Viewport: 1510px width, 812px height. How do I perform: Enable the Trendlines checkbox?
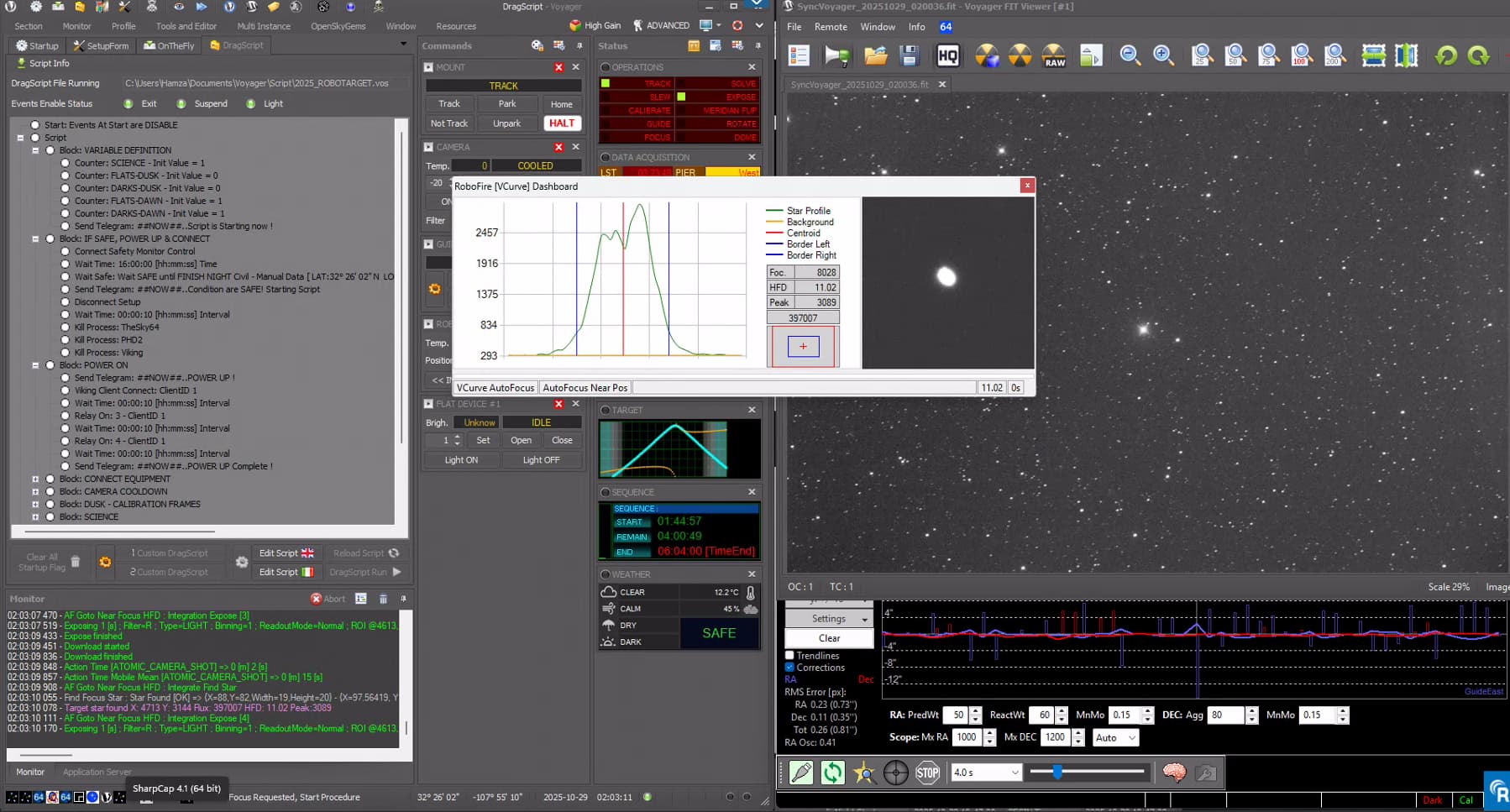pyautogui.click(x=789, y=656)
